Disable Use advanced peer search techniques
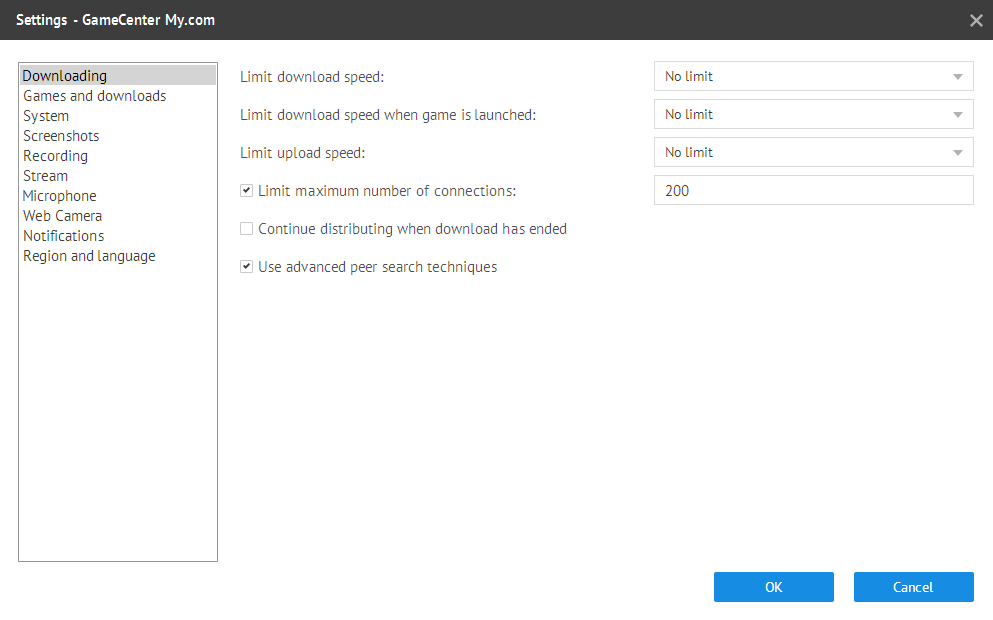 click(x=246, y=266)
